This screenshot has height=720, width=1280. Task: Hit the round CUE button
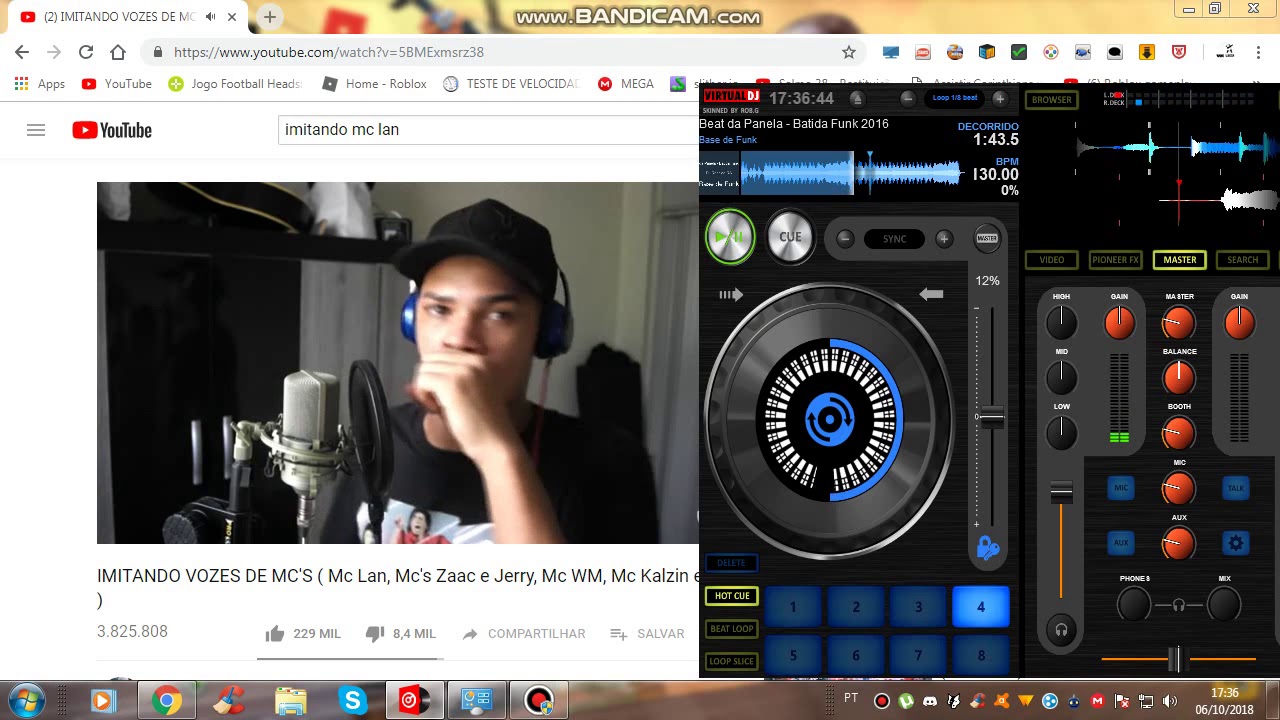790,237
